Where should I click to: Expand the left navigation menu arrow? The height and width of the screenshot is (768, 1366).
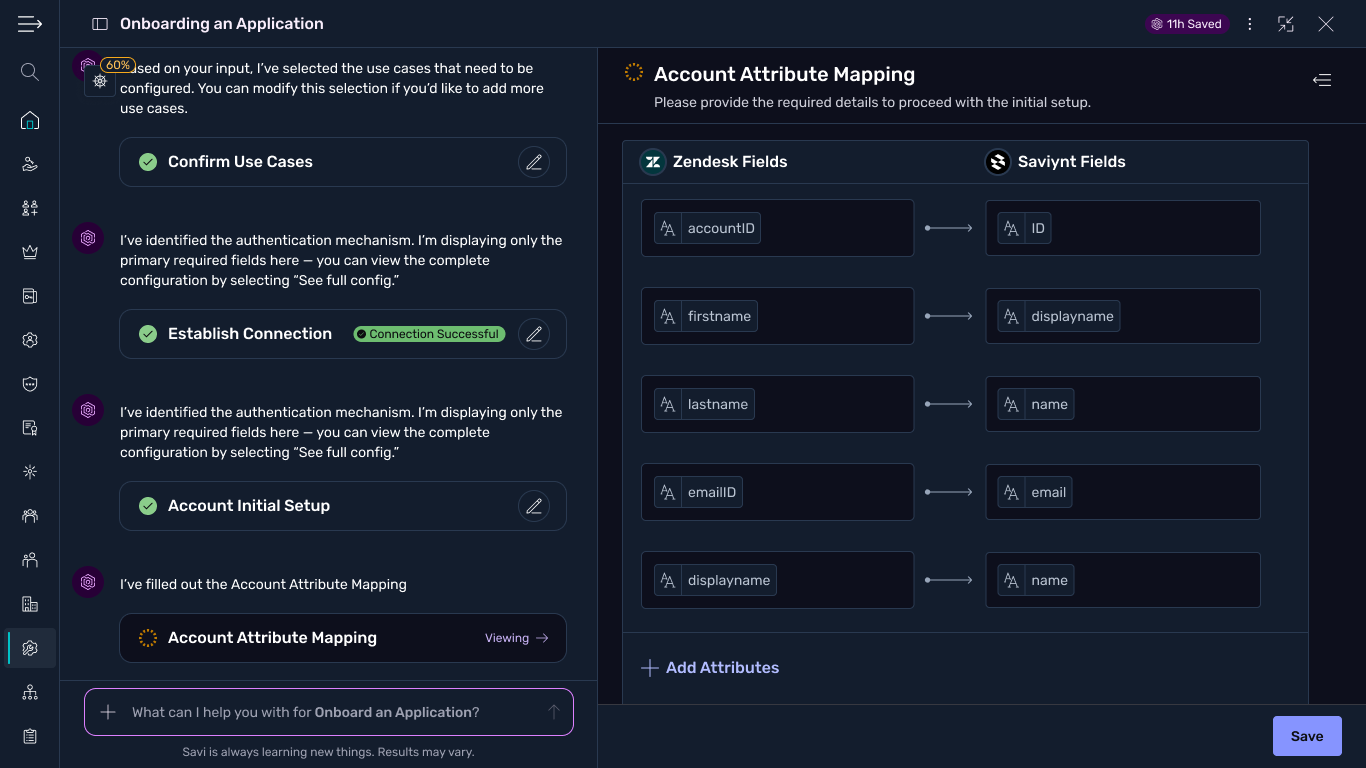tap(30, 24)
